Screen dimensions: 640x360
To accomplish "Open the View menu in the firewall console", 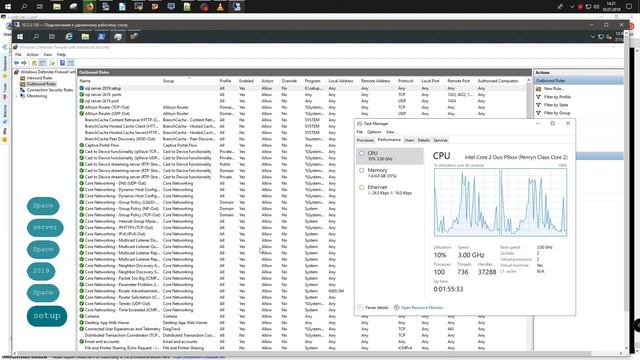I will point(48,55).
